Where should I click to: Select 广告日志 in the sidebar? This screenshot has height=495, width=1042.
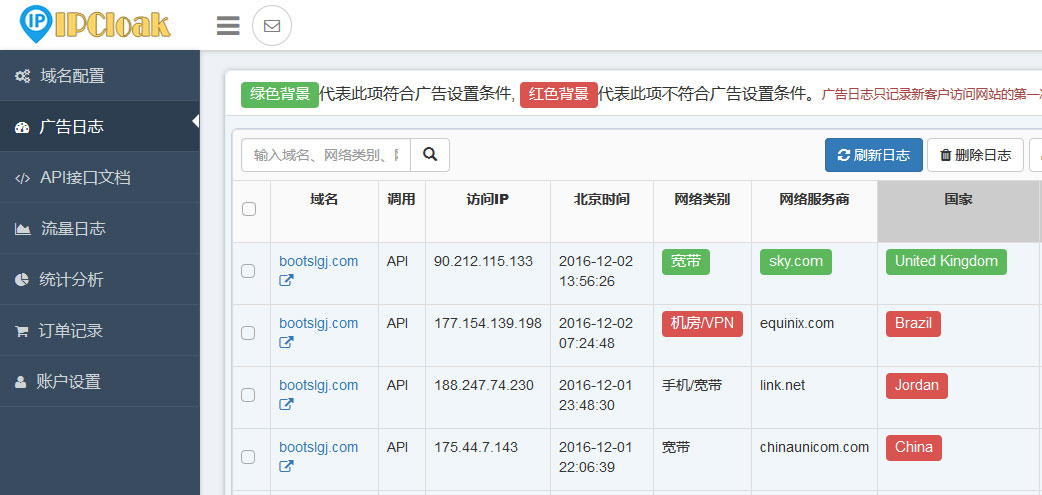point(100,127)
